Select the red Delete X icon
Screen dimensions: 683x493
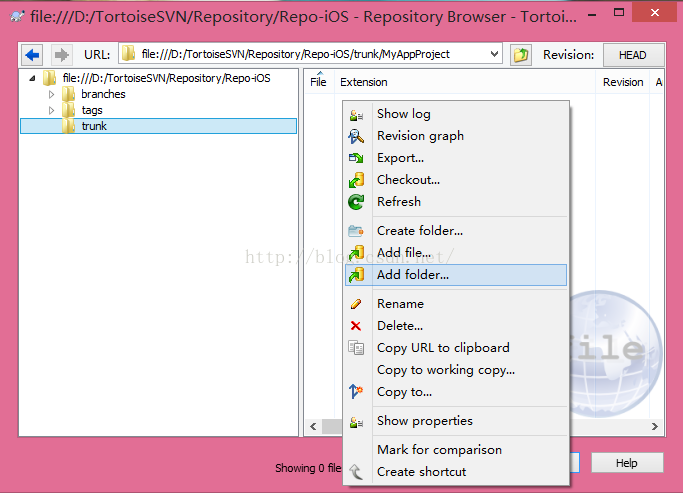356,326
